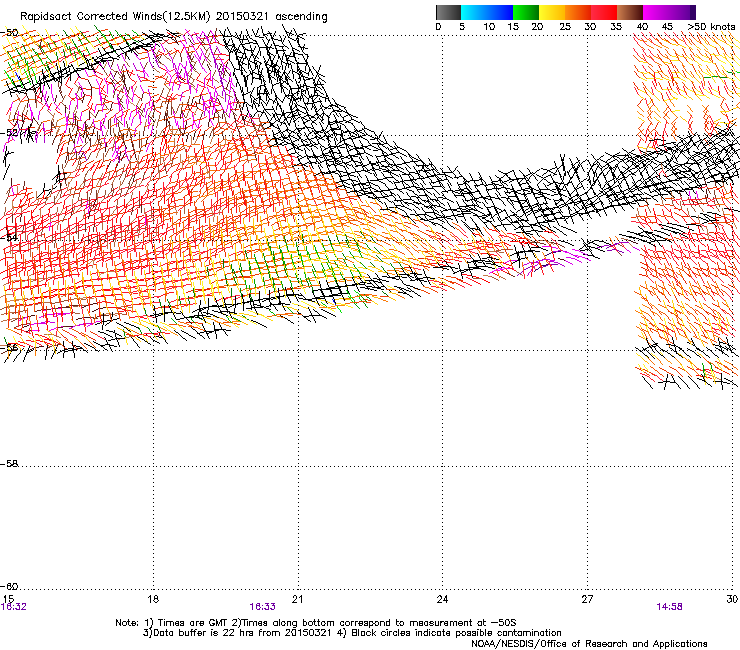The width and height of the screenshot is (740, 650).
Task: Click the latitude label '-60'
Action: 9,586
